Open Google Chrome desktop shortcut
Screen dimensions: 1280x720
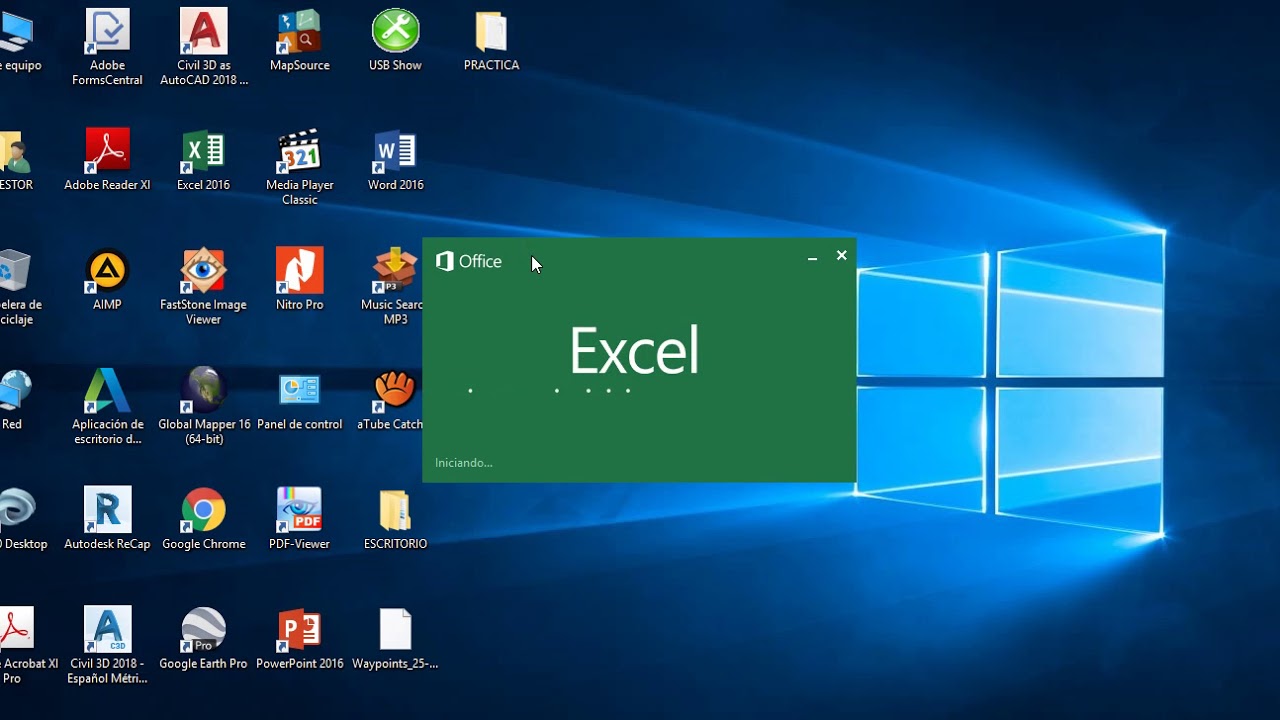[203, 520]
